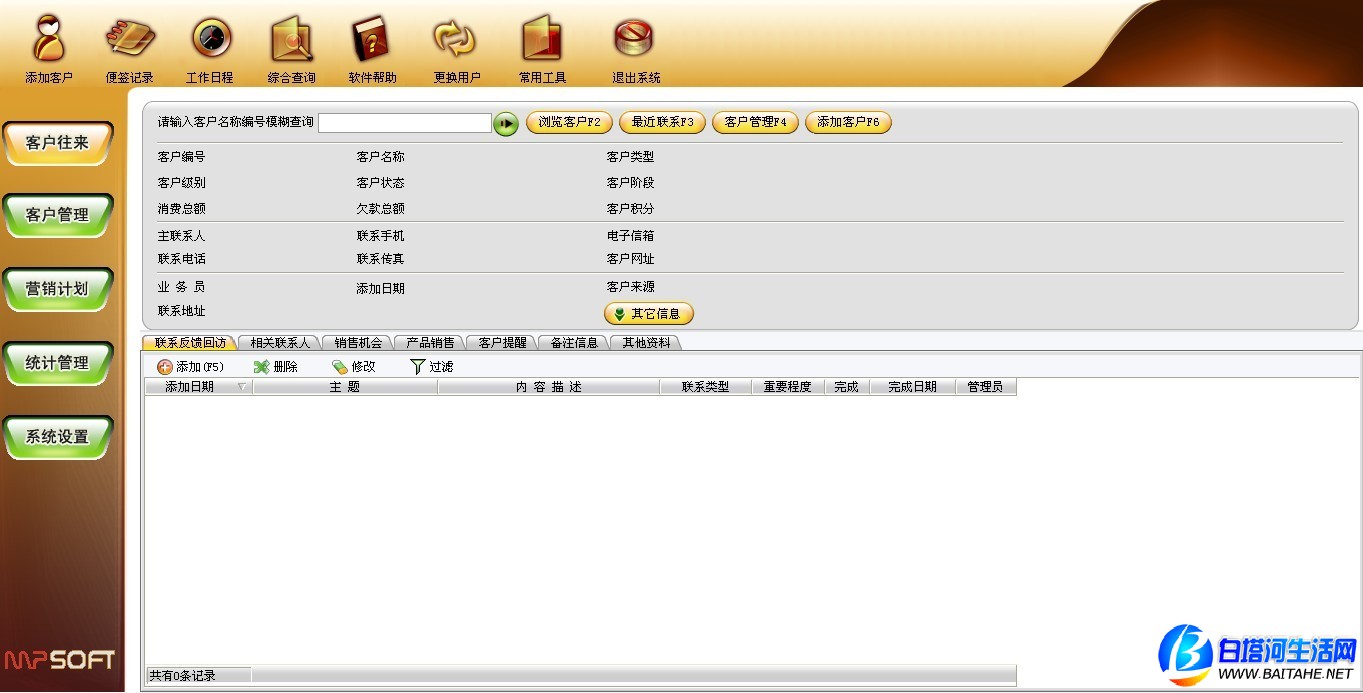This screenshot has height=693, width=1363.
Task: Click 过滤 filter funnel item
Action: 432,367
